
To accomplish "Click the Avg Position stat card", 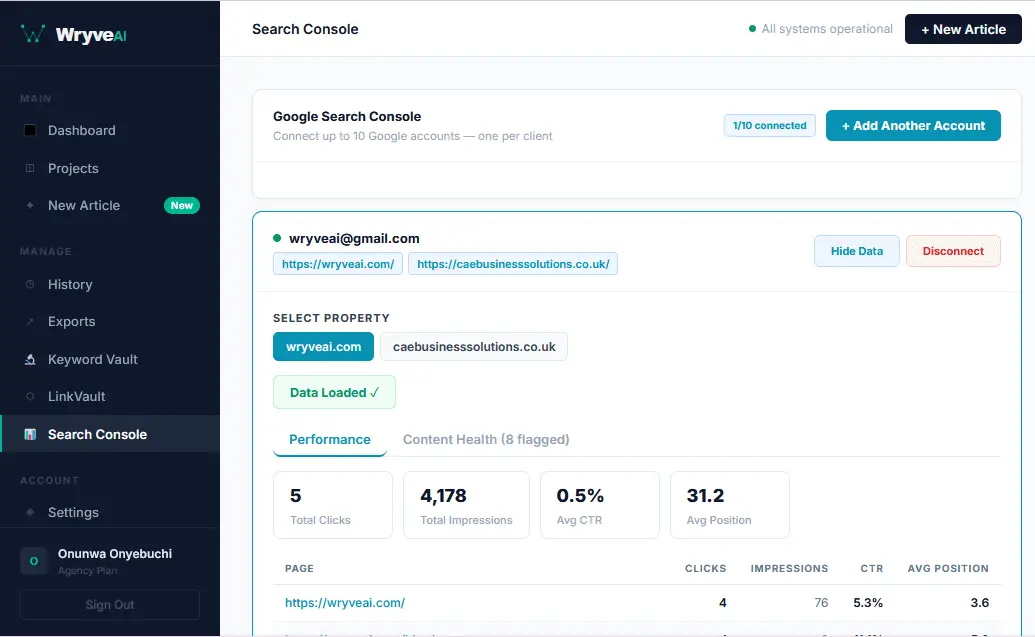I will 729,505.
